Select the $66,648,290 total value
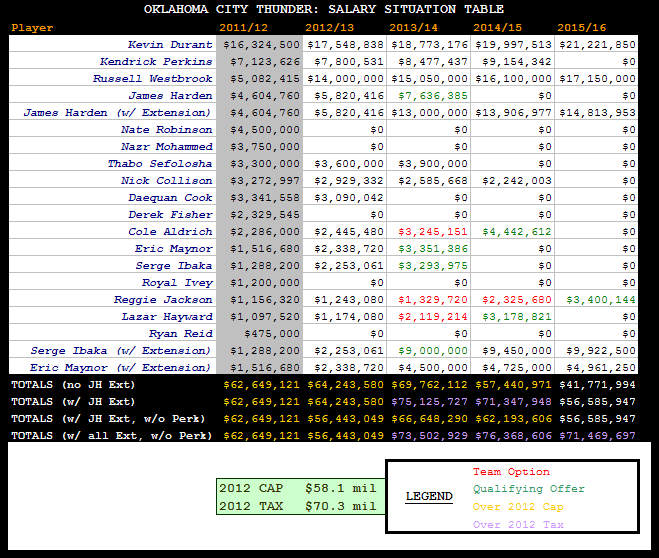 click(429, 418)
